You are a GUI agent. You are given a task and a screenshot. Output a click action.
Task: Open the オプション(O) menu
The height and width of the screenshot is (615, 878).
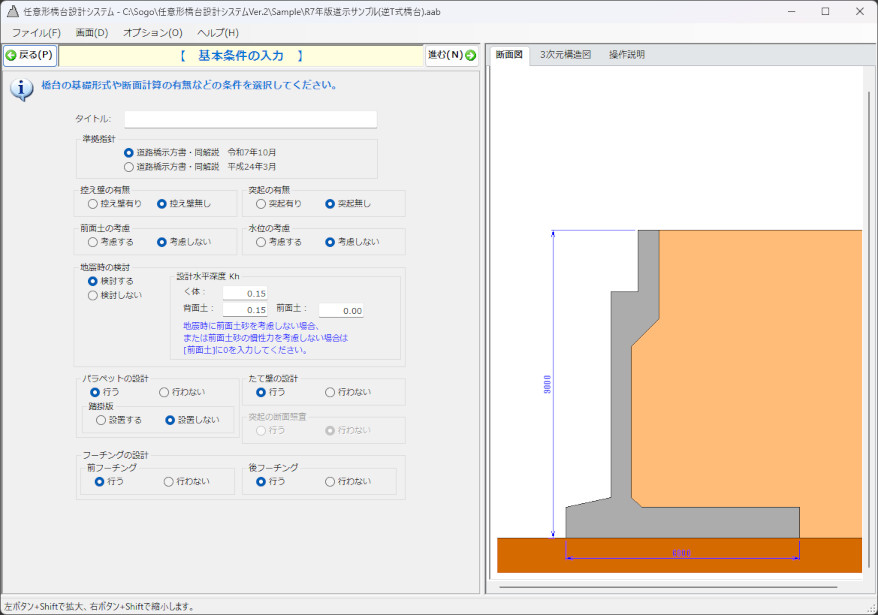point(152,32)
